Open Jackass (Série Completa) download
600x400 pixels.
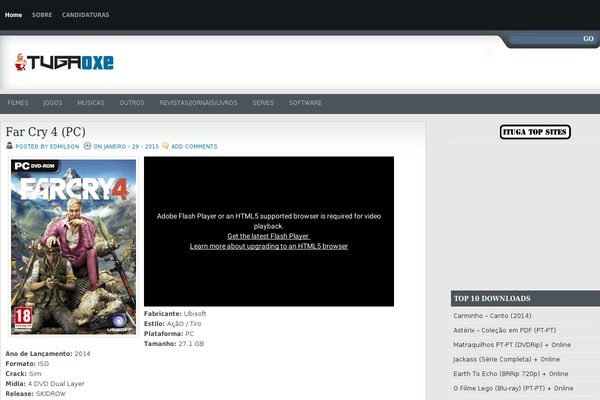pos(506,359)
